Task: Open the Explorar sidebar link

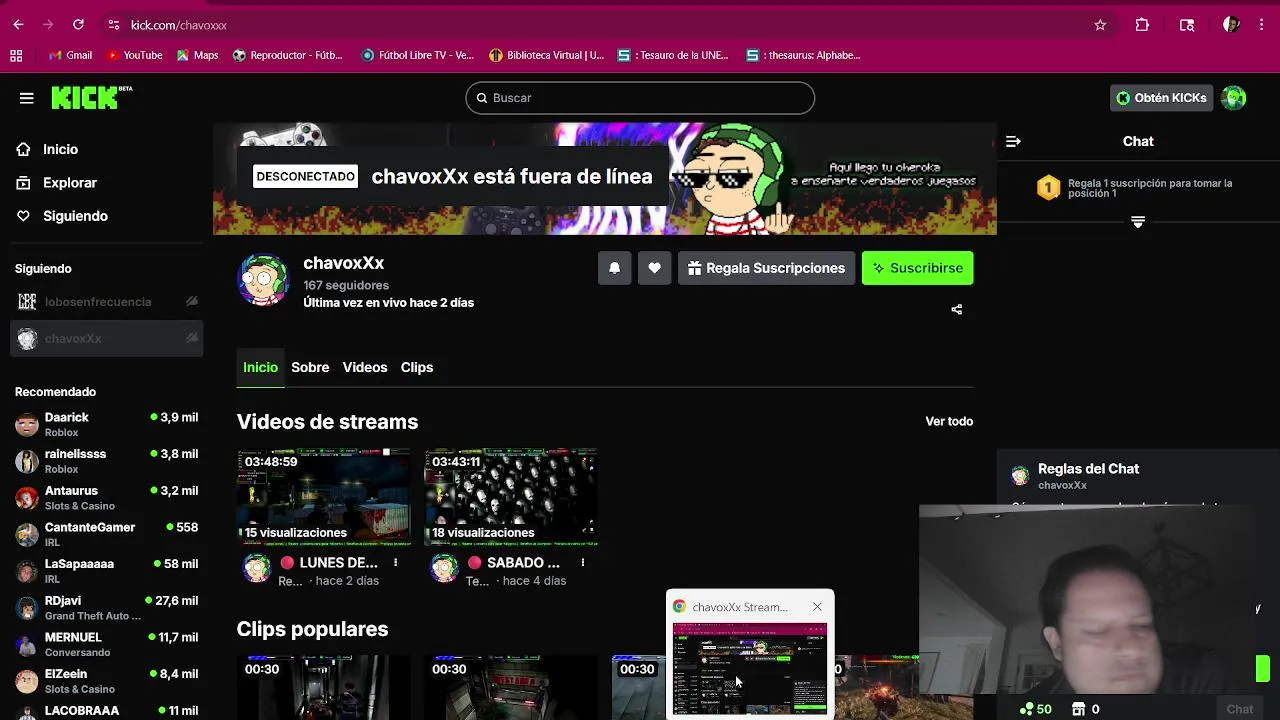Action: pyautogui.click(x=69, y=183)
